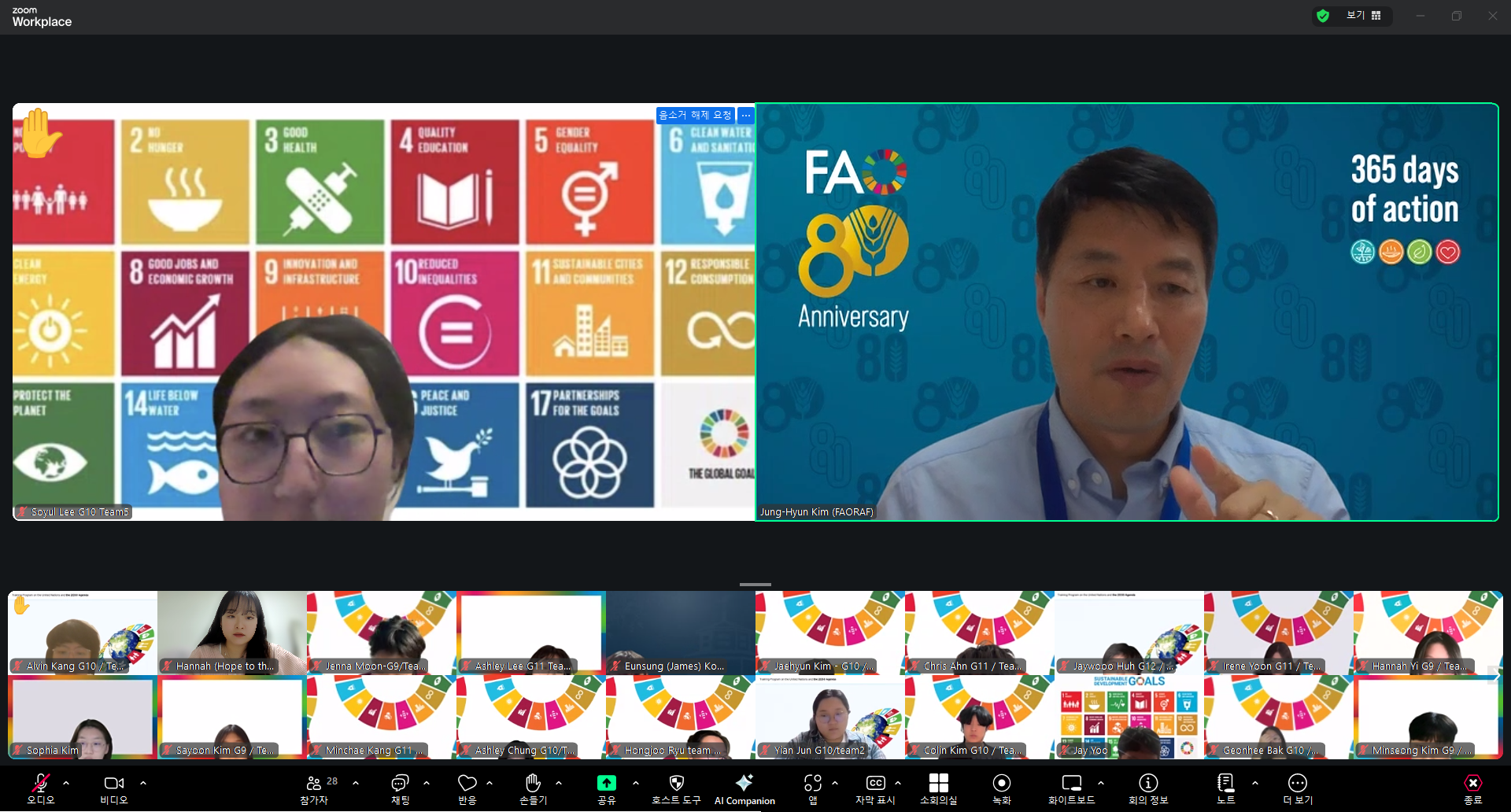
Task: Expand the caret next to 앱
Action: pos(835,783)
